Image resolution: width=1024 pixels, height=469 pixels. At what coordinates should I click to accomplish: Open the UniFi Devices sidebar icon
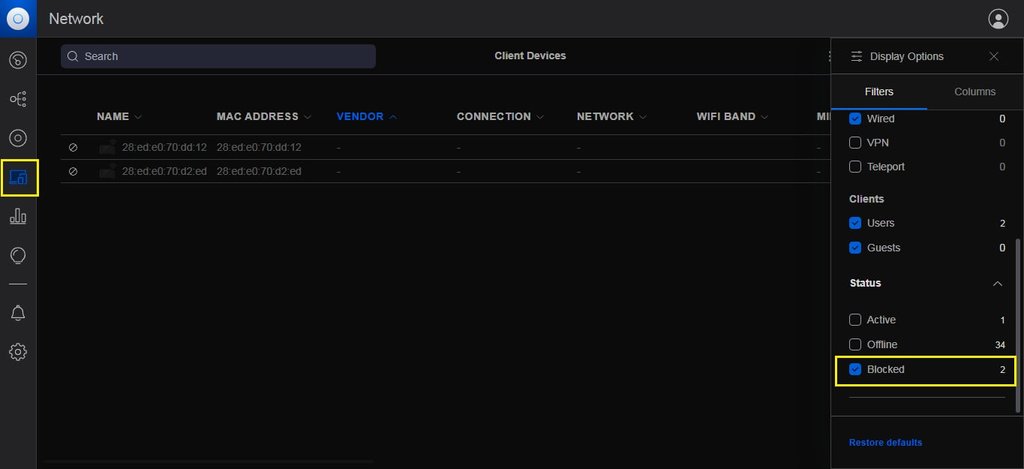18,138
